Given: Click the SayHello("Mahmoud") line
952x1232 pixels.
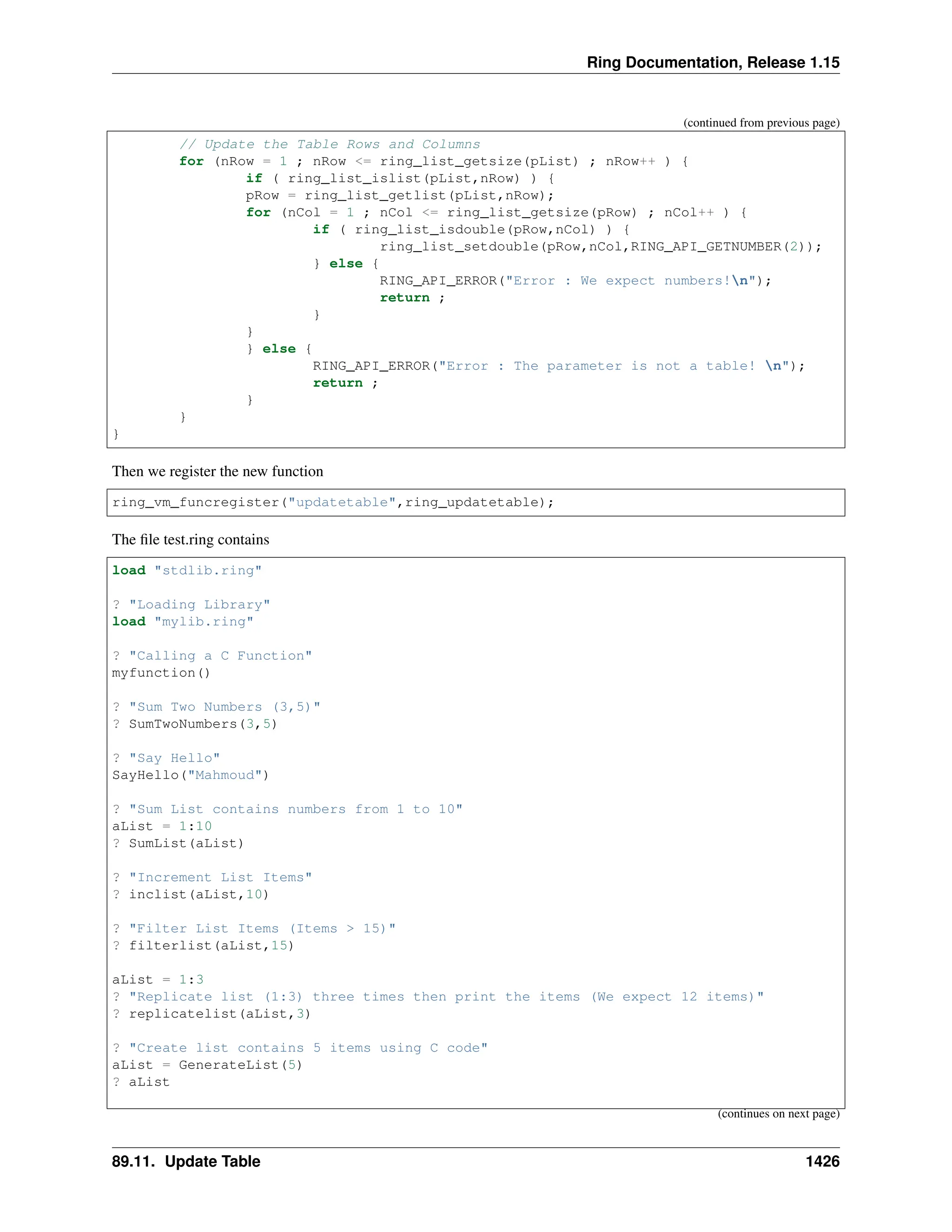Looking at the screenshot, I should coord(190,775).
